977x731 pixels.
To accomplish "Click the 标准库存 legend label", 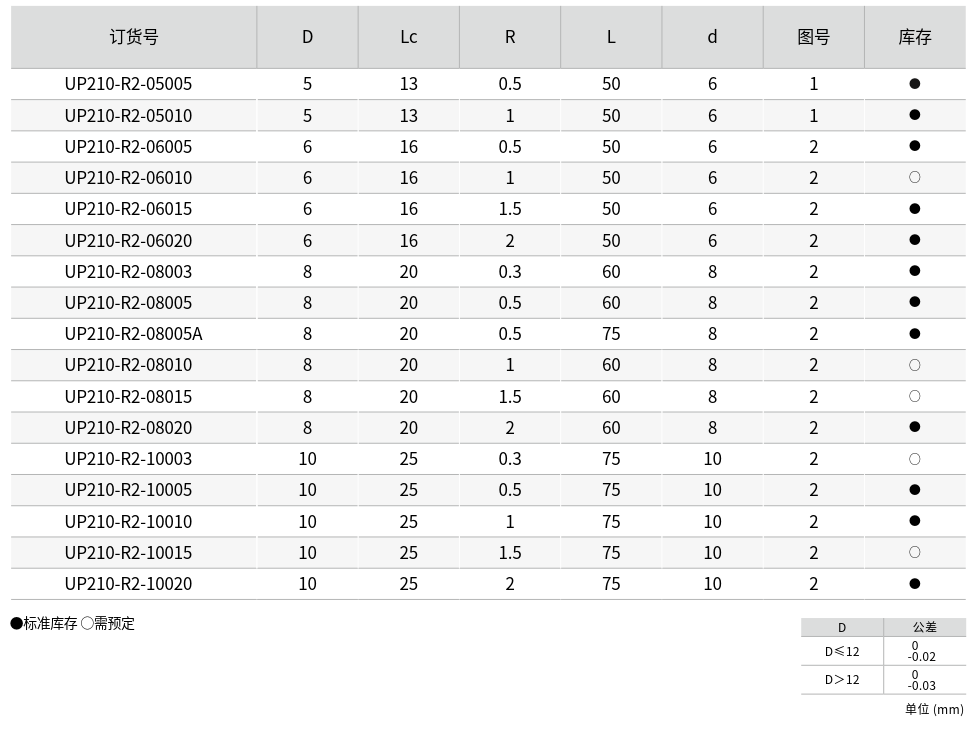I will [x=50, y=623].
